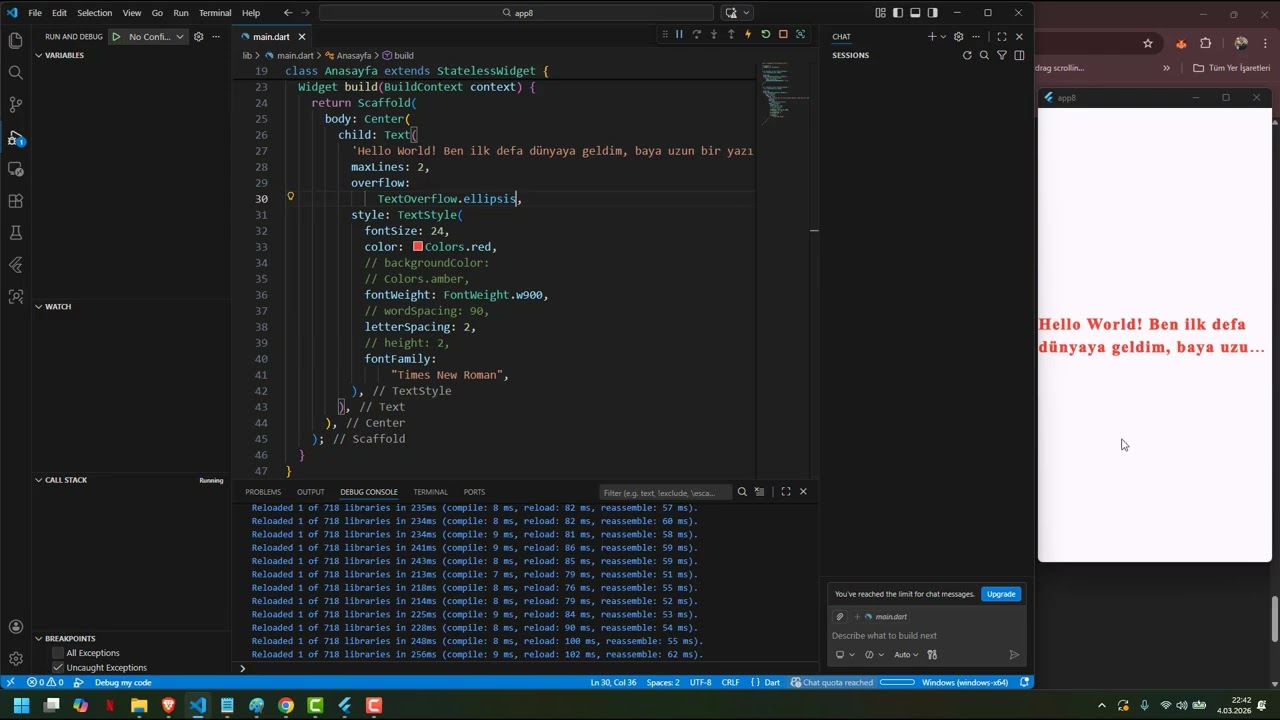1280x720 pixels.
Task: Toggle bottom panel layout button
Action: click(x=915, y=13)
